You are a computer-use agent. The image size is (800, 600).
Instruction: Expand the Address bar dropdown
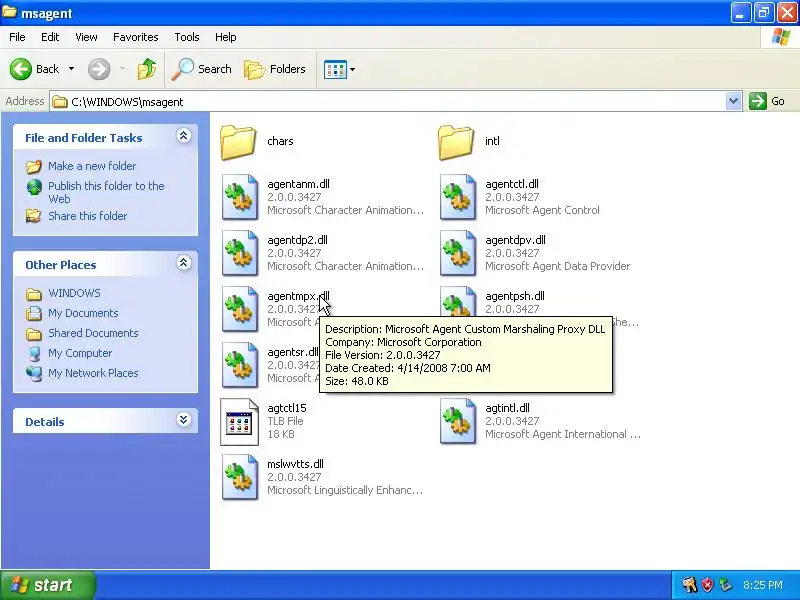(x=733, y=101)
